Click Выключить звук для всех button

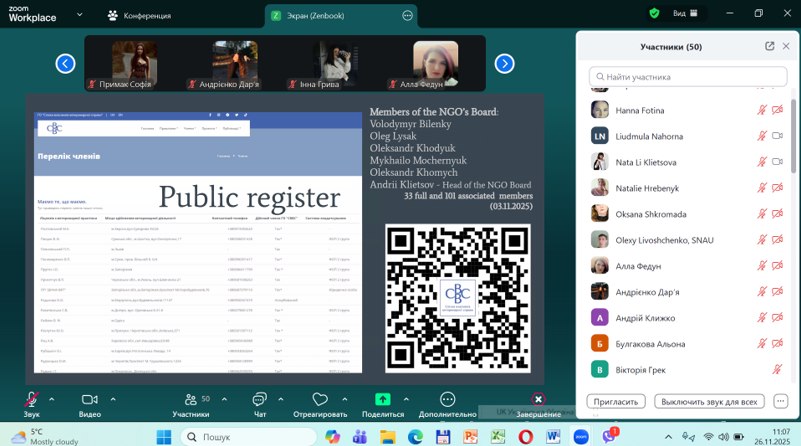point(709,401)
